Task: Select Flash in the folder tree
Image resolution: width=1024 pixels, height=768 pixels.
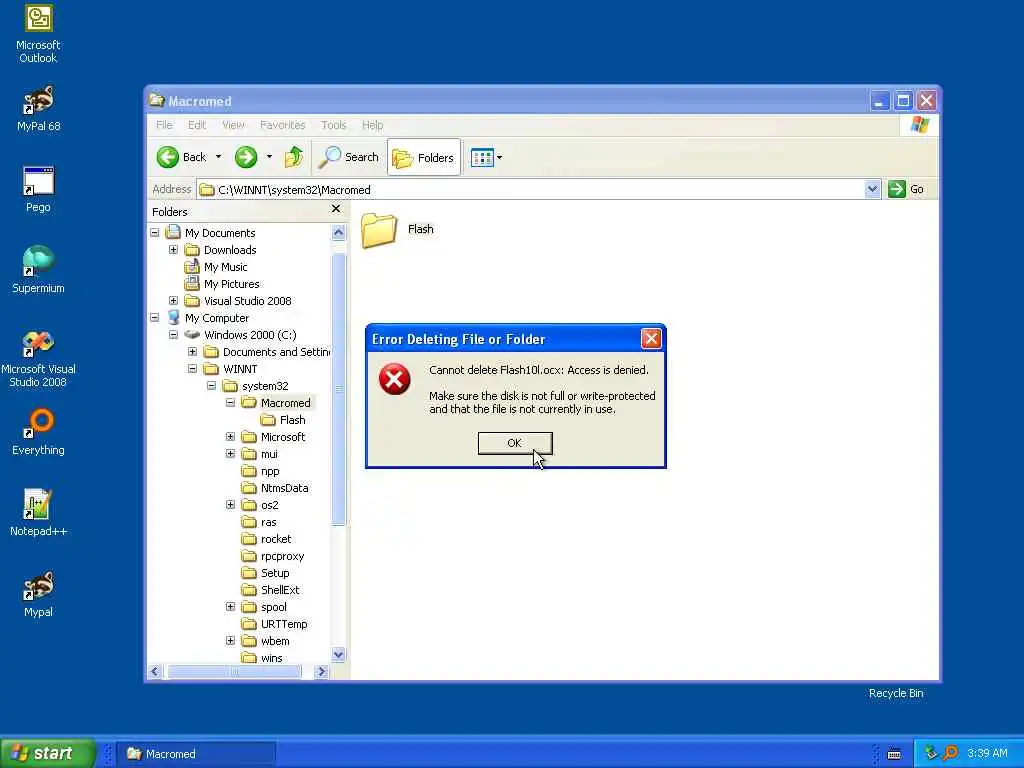Action: (283, 419)
